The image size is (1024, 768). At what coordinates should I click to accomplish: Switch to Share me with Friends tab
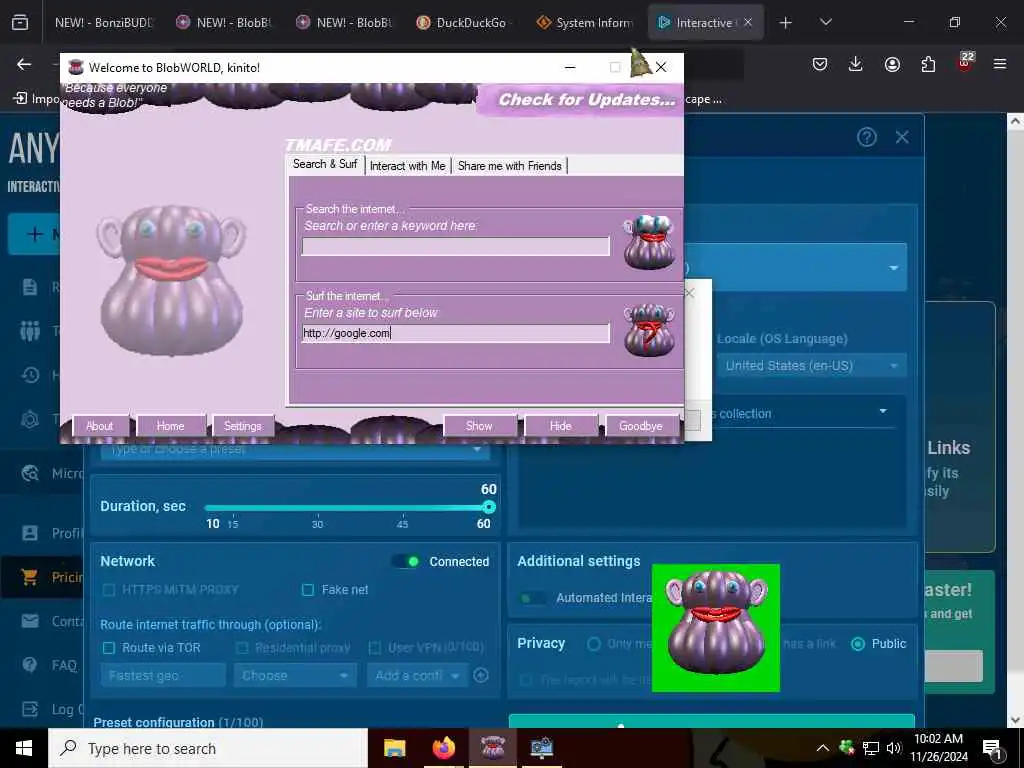pyautogui.click(x=509, y=166)
